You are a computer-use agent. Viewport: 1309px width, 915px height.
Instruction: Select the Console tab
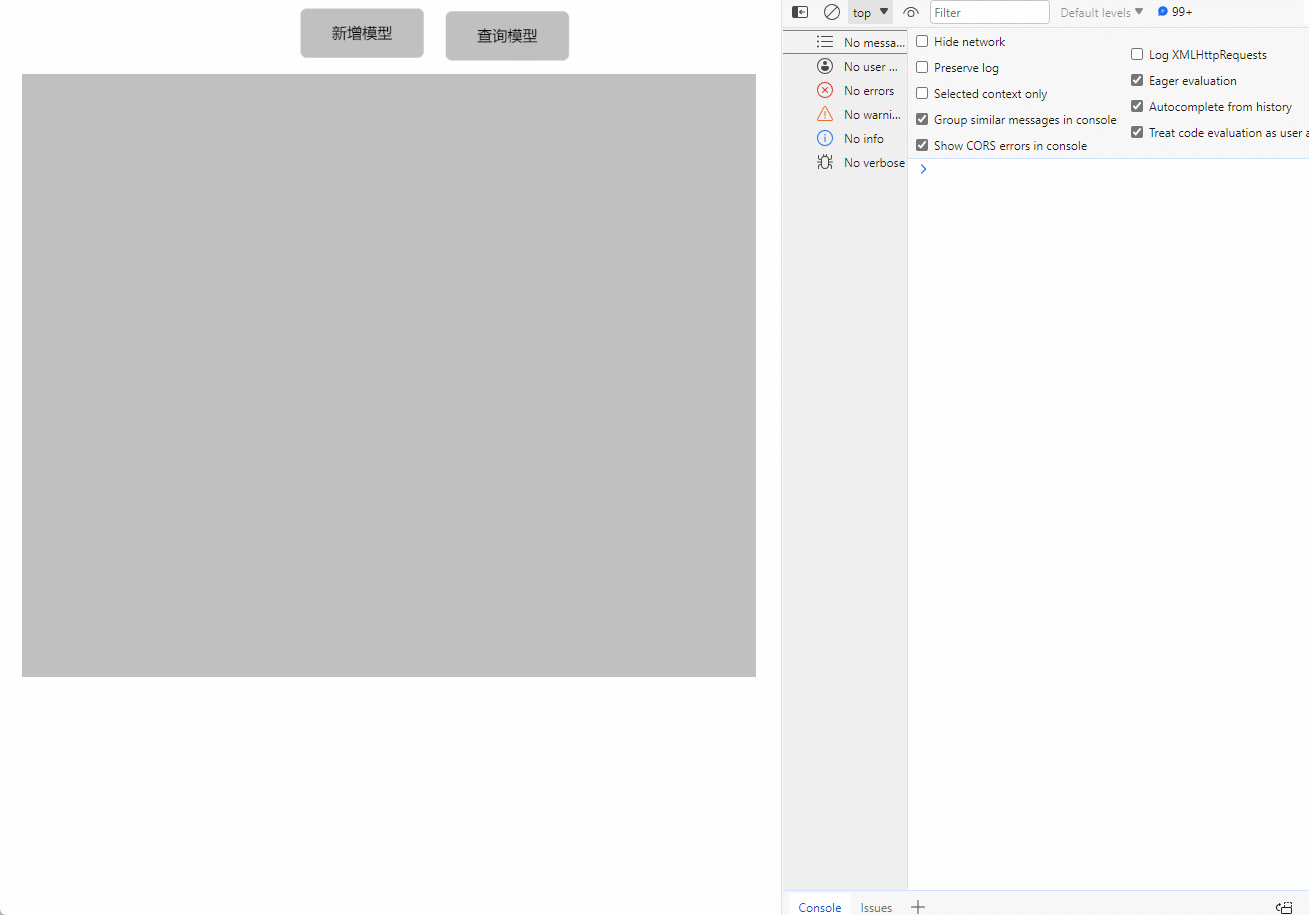click(820, 907)
